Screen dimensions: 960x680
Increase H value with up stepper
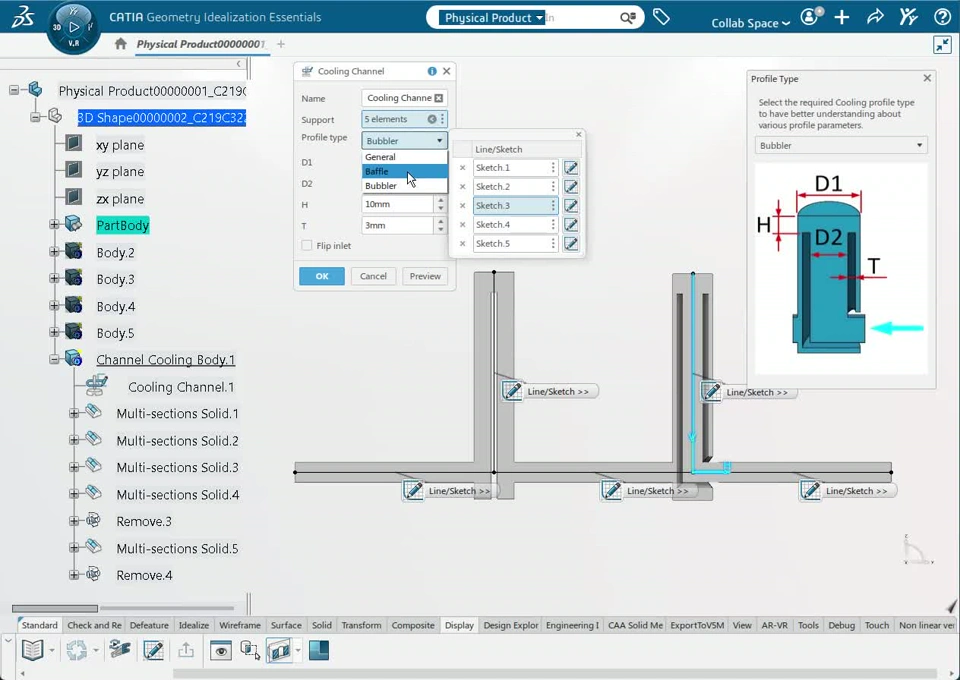(x=440, y=200)
